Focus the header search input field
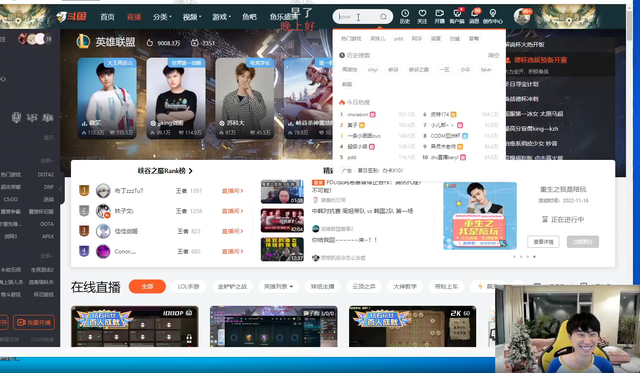This screenshot has height=373, width=640. pos(358,17)
